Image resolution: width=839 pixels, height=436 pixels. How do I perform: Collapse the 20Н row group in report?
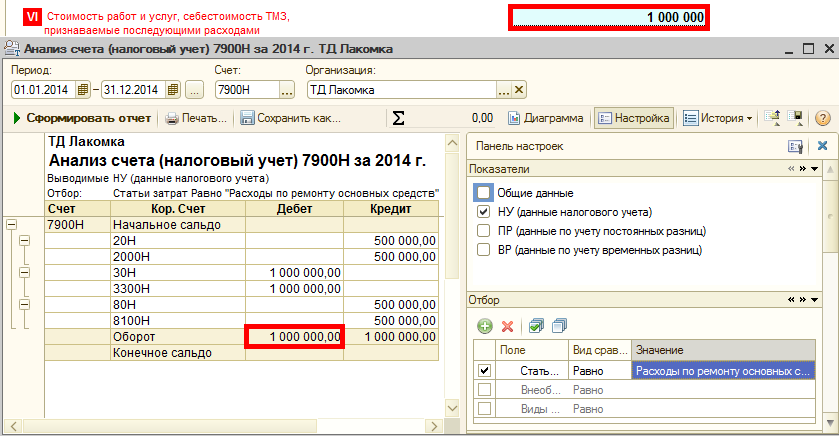coord(25,241)
